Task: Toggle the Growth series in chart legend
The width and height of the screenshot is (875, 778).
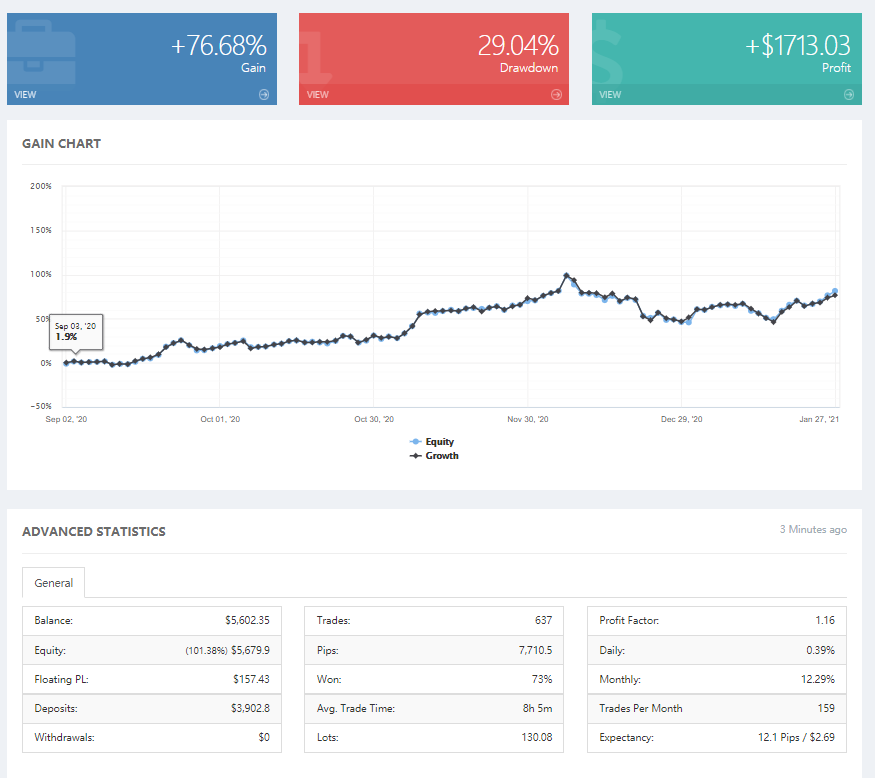Action: click(x=434, y=455)
